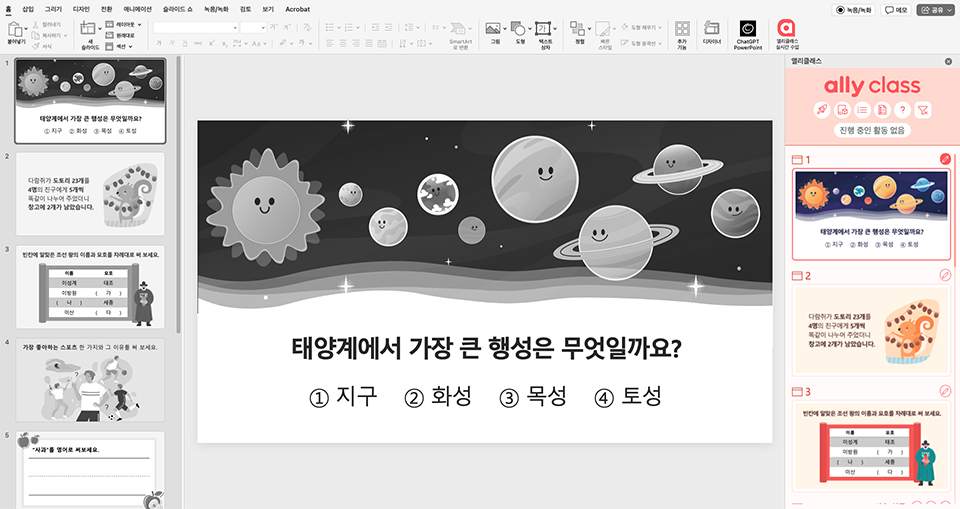Toggle the edit pencil for slide 2 in ally class
The image size is (960, 509).
(x=945, y=276)
